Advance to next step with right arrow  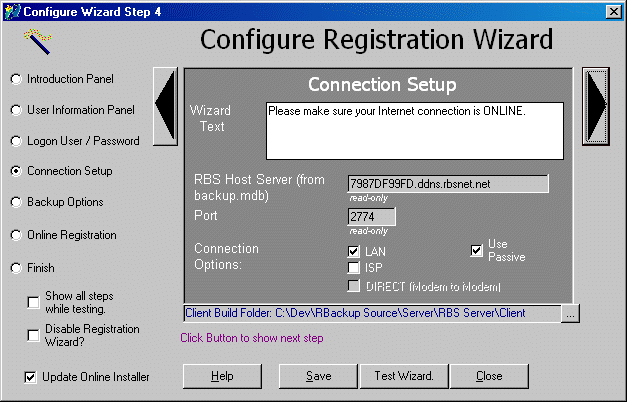click(598, 107)
